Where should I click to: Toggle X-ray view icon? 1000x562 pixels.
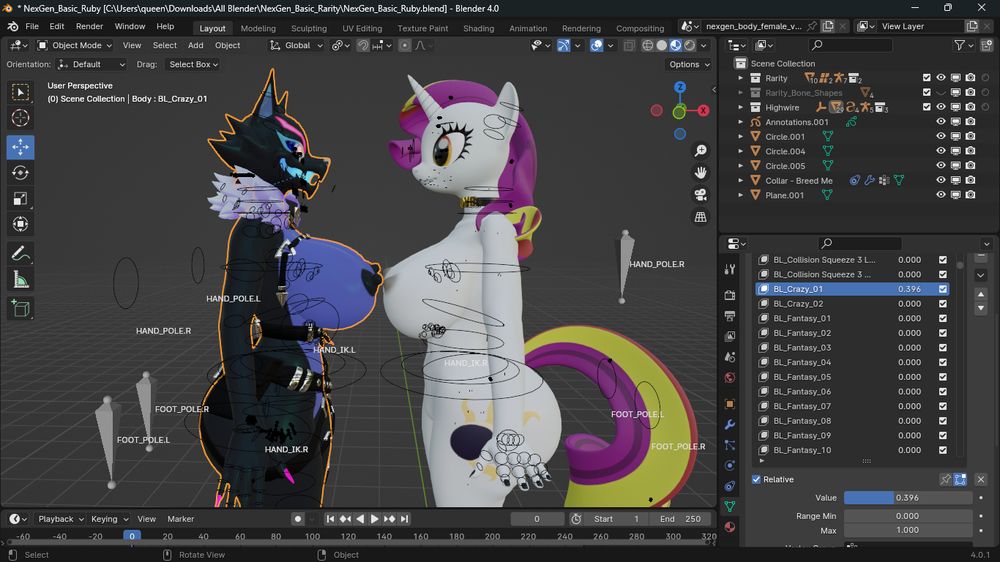click(x=629, y=45)
